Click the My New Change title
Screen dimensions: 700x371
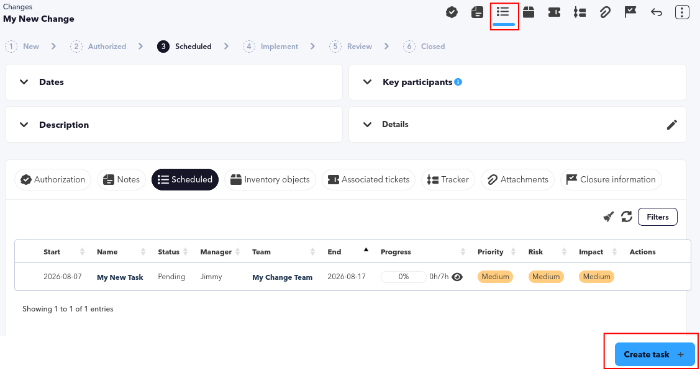click(x=39, y=19)
